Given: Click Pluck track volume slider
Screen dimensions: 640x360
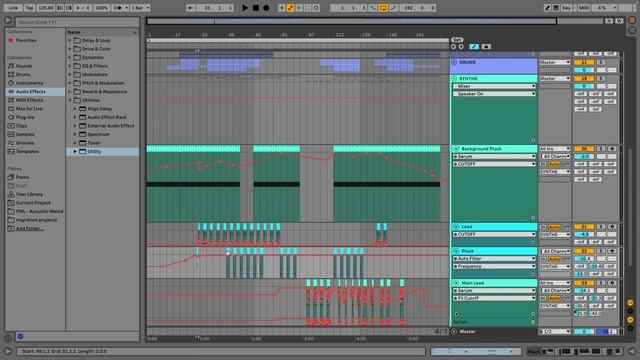Looking at the screenshot, I should point(584,259).
